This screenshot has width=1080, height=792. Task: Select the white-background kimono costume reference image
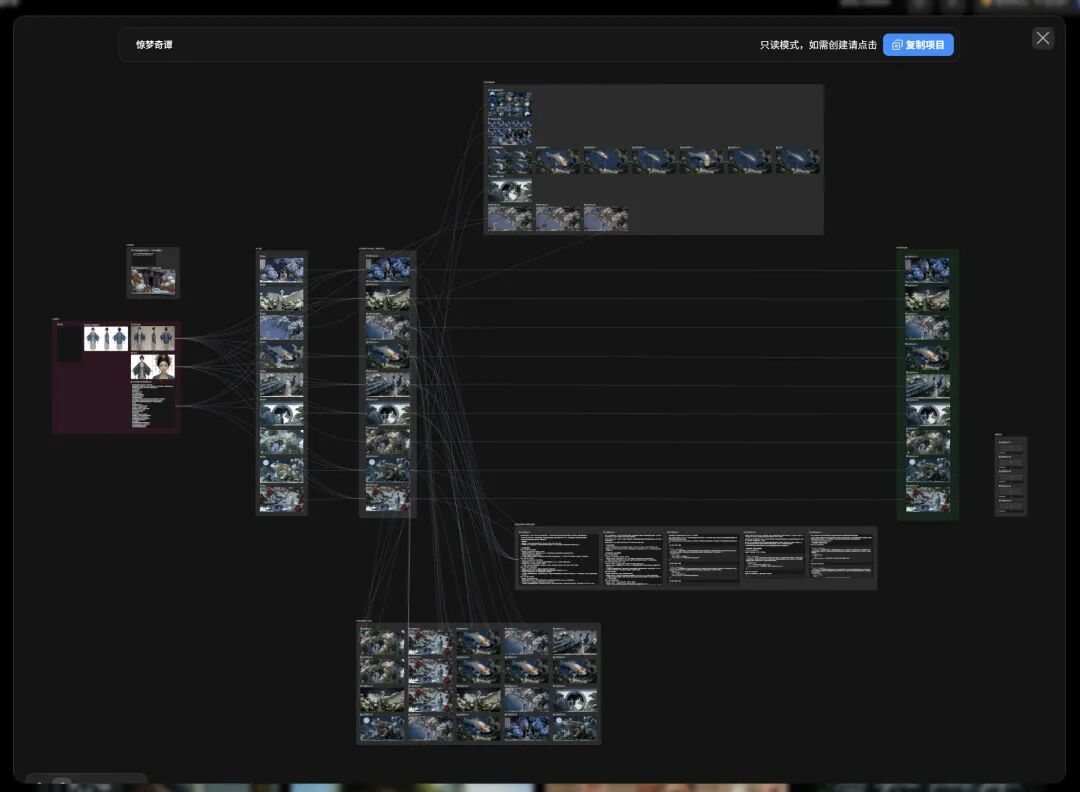click(105, 338)
